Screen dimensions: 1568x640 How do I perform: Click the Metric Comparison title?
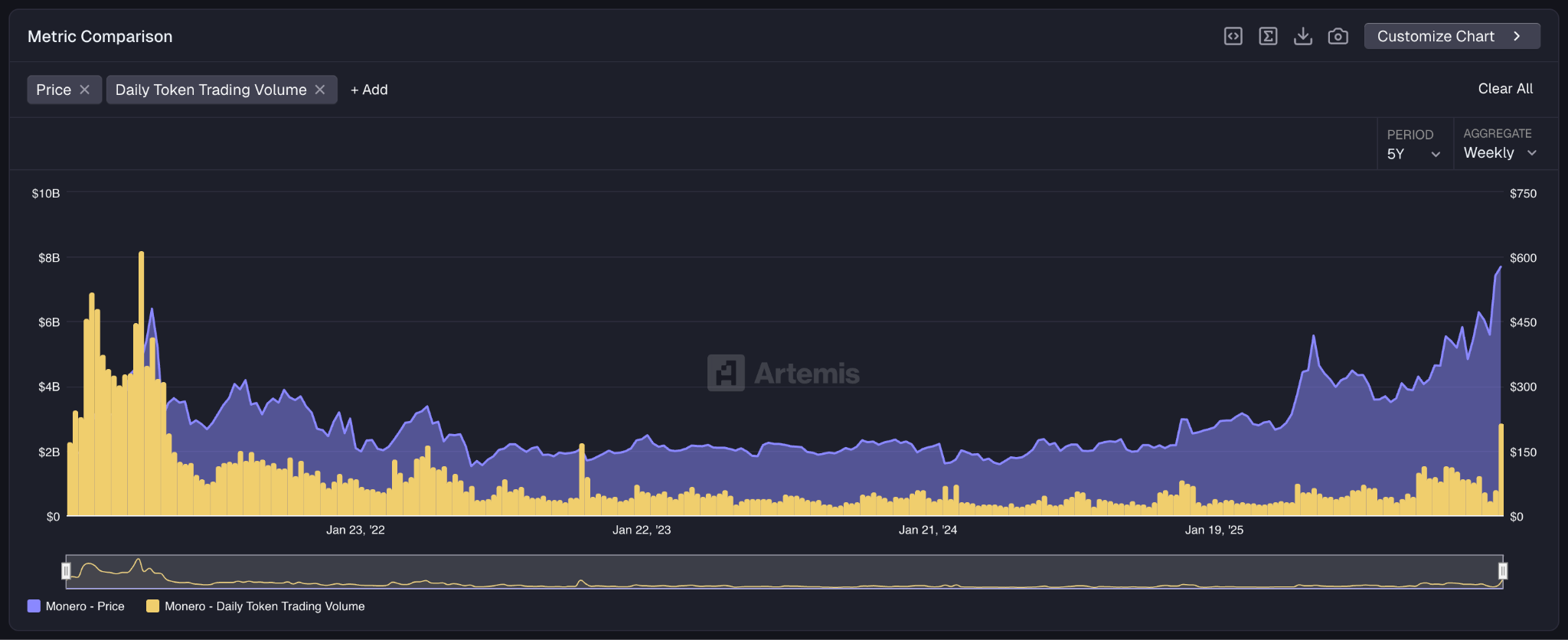[100, 36]
